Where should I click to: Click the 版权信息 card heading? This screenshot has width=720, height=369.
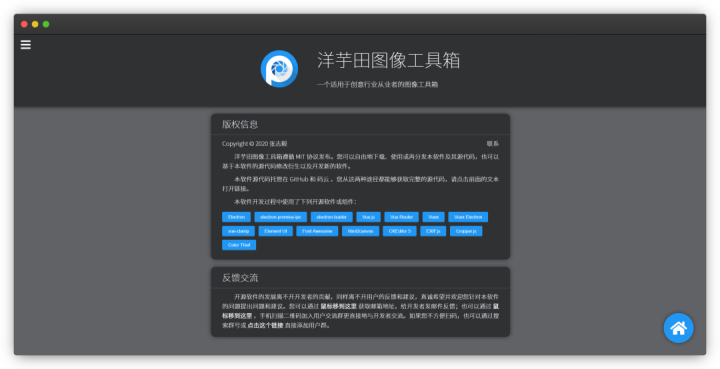(240, 124)
